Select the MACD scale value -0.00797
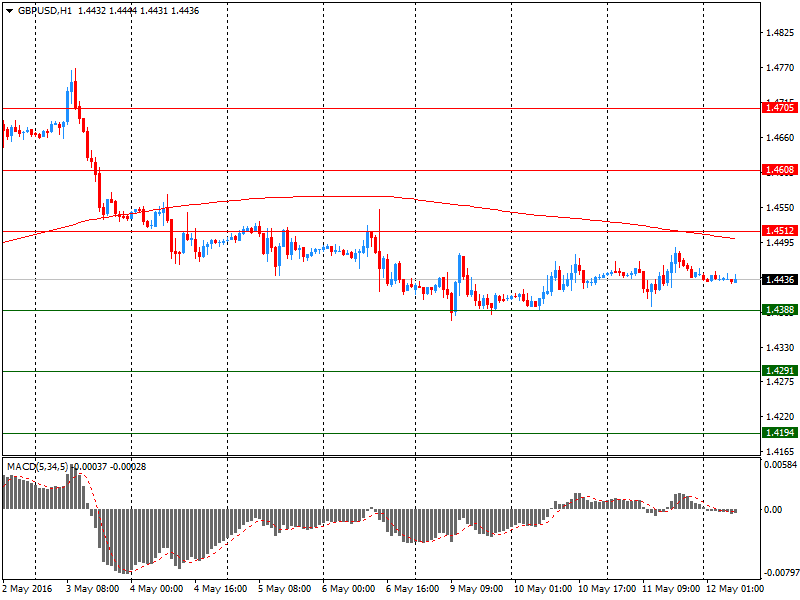Screen dimensions: 800x600 (781, 573)
